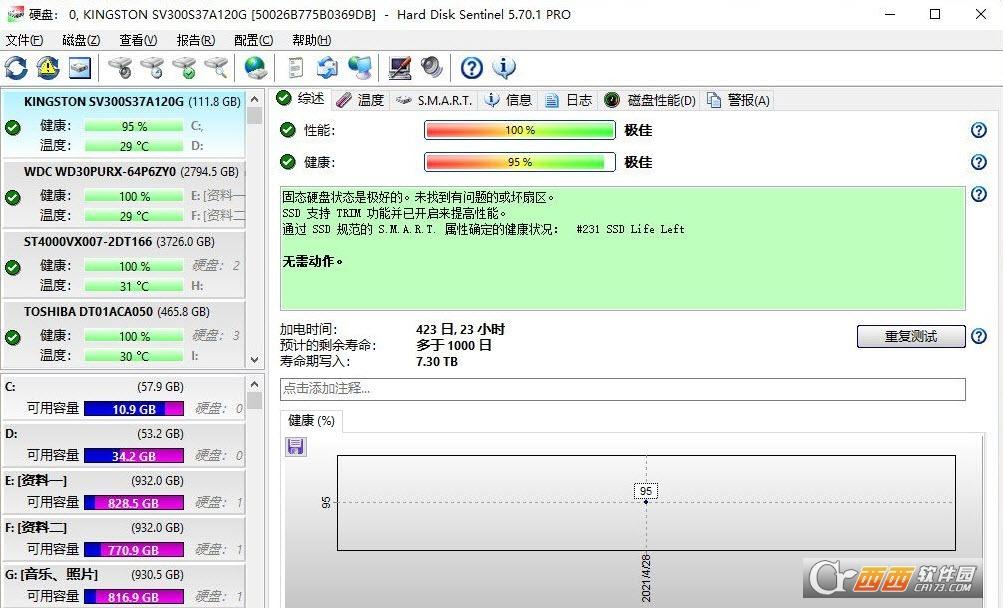
Task: Open the 报告(R) menu
Action: [196, 40]
